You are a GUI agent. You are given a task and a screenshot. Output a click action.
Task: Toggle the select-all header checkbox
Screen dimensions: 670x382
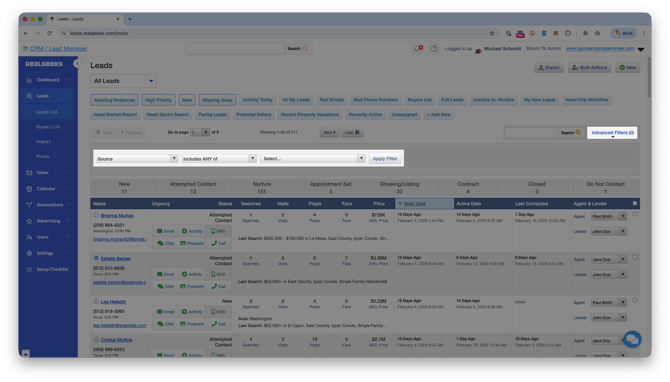635,203
